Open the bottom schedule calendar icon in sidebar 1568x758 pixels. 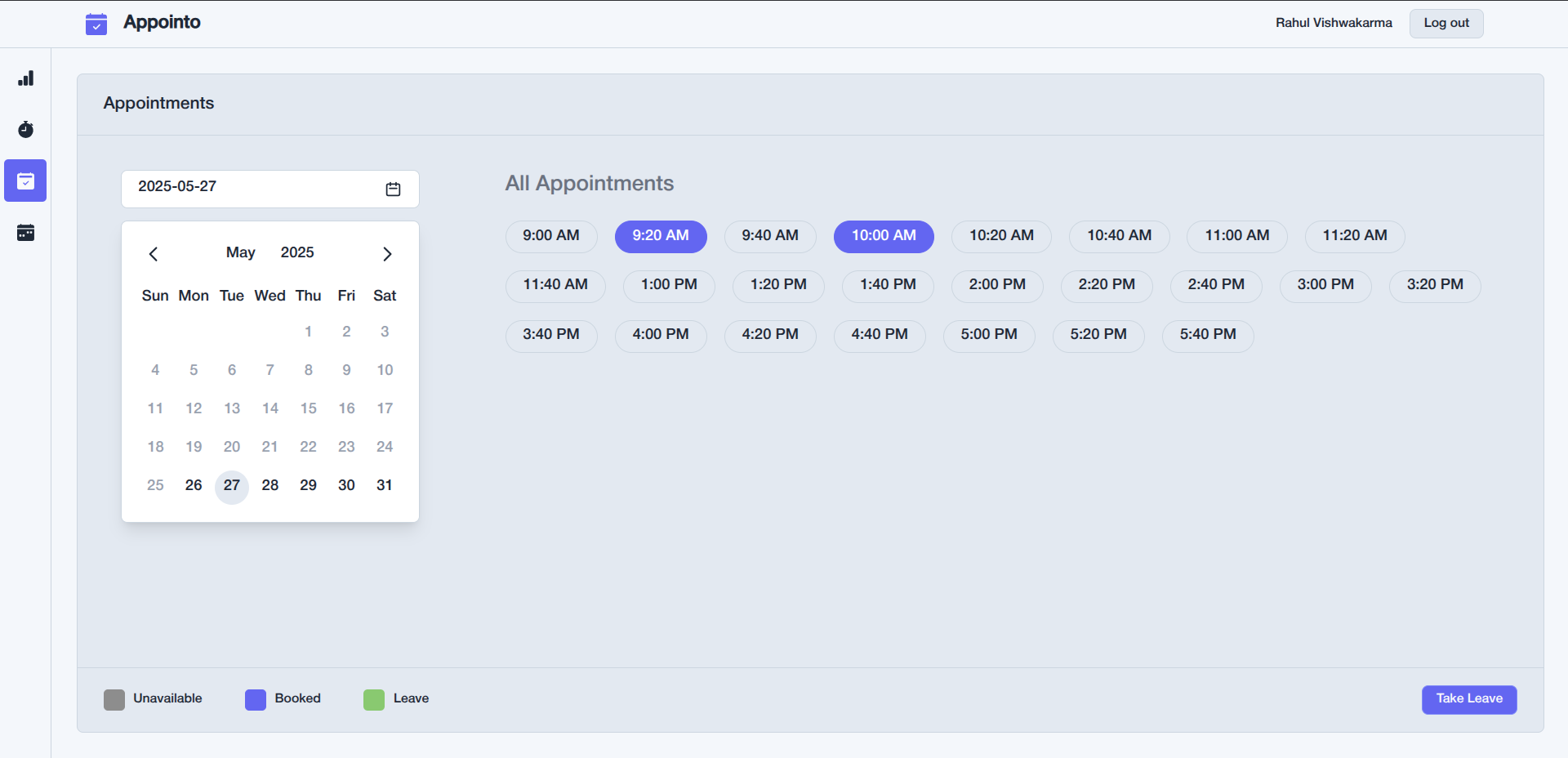click(25, 232)
